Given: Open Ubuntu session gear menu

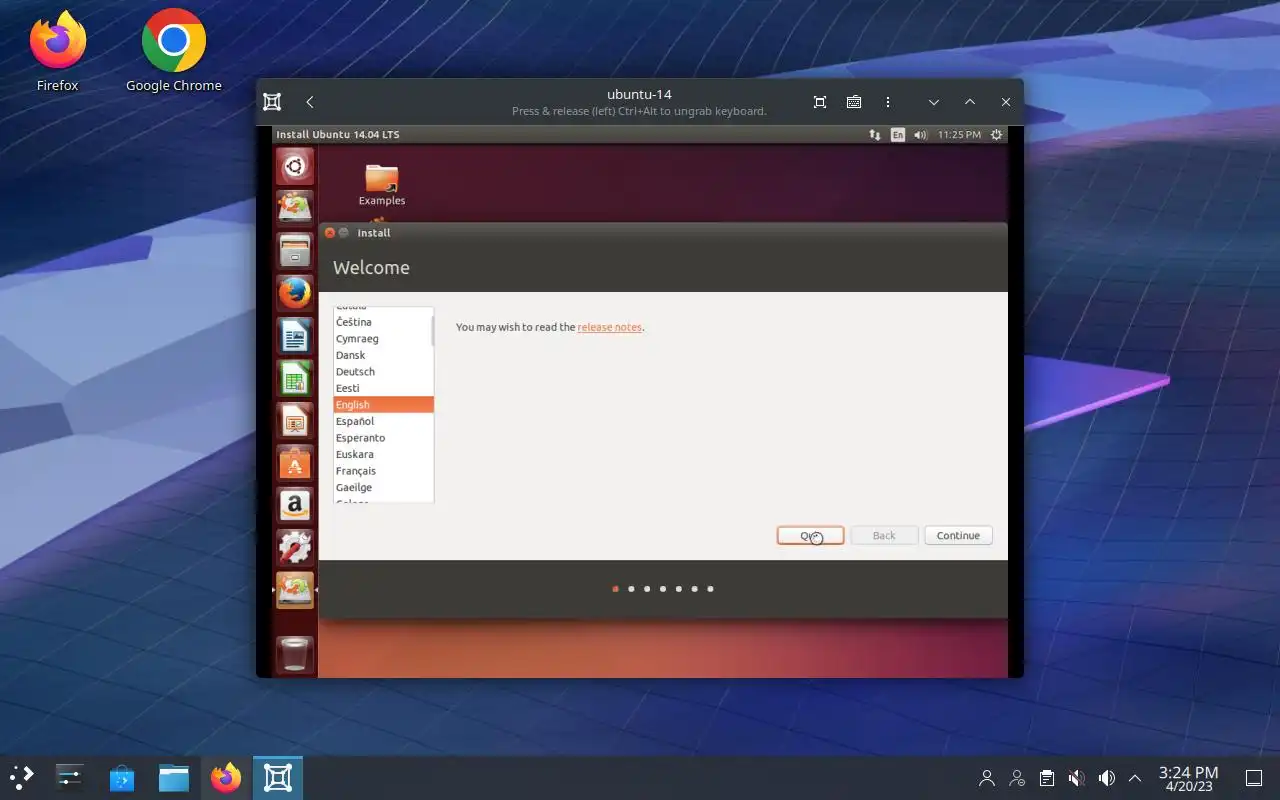Looking at the screenshot, I should [996, 134].
